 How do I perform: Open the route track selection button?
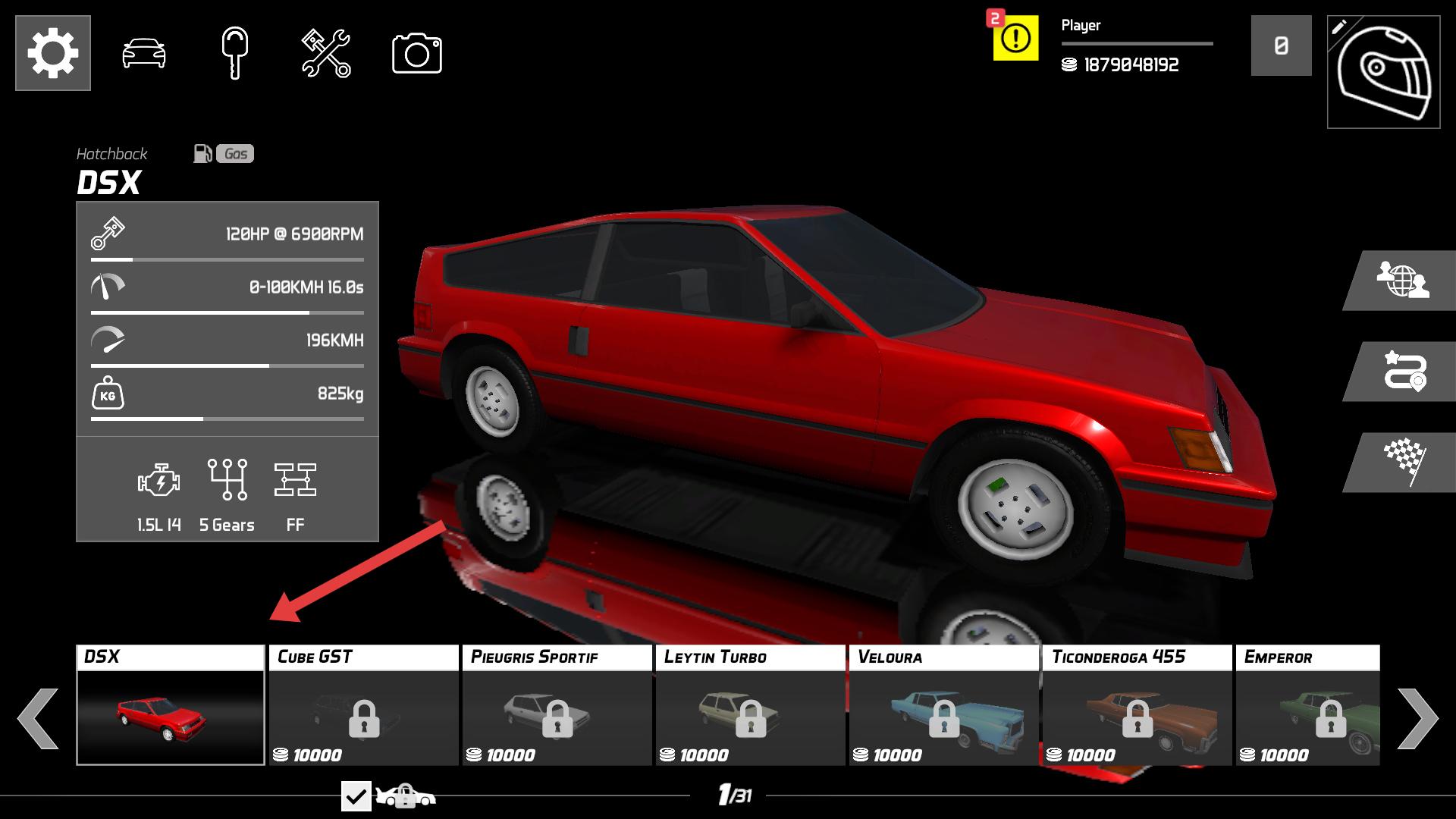(1403, 372)
